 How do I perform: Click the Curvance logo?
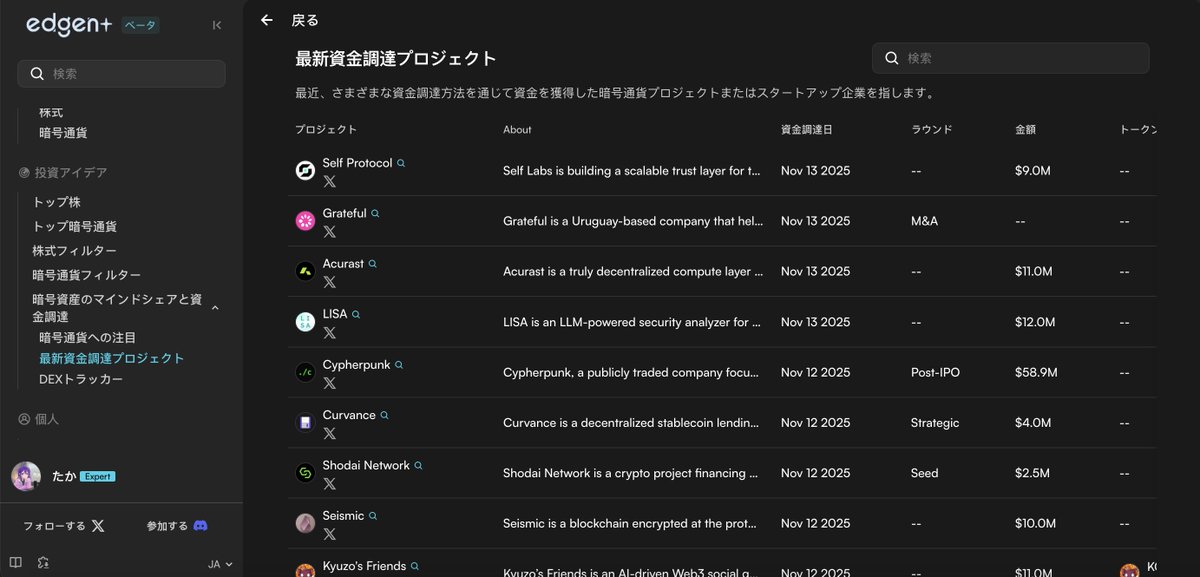pos(305,423)
